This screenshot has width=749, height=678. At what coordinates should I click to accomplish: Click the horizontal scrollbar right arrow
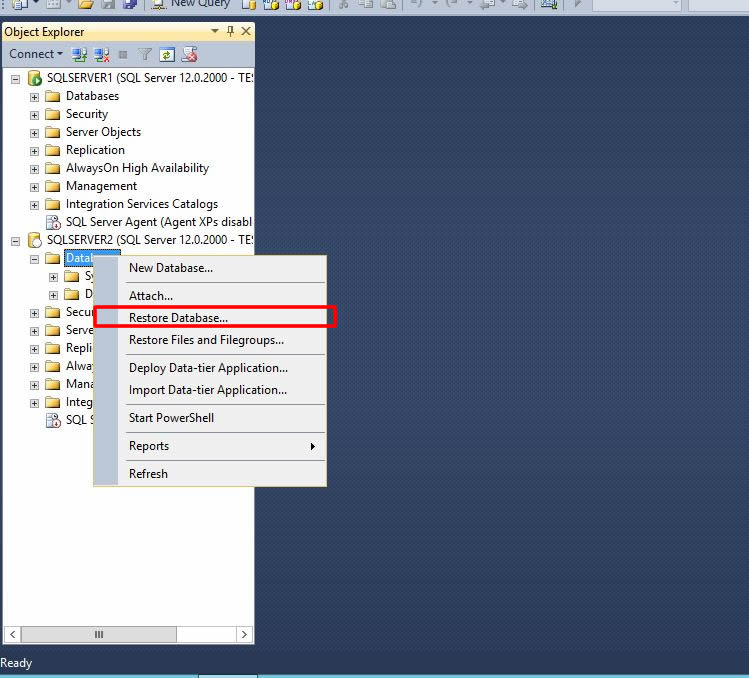coord(246,634)
